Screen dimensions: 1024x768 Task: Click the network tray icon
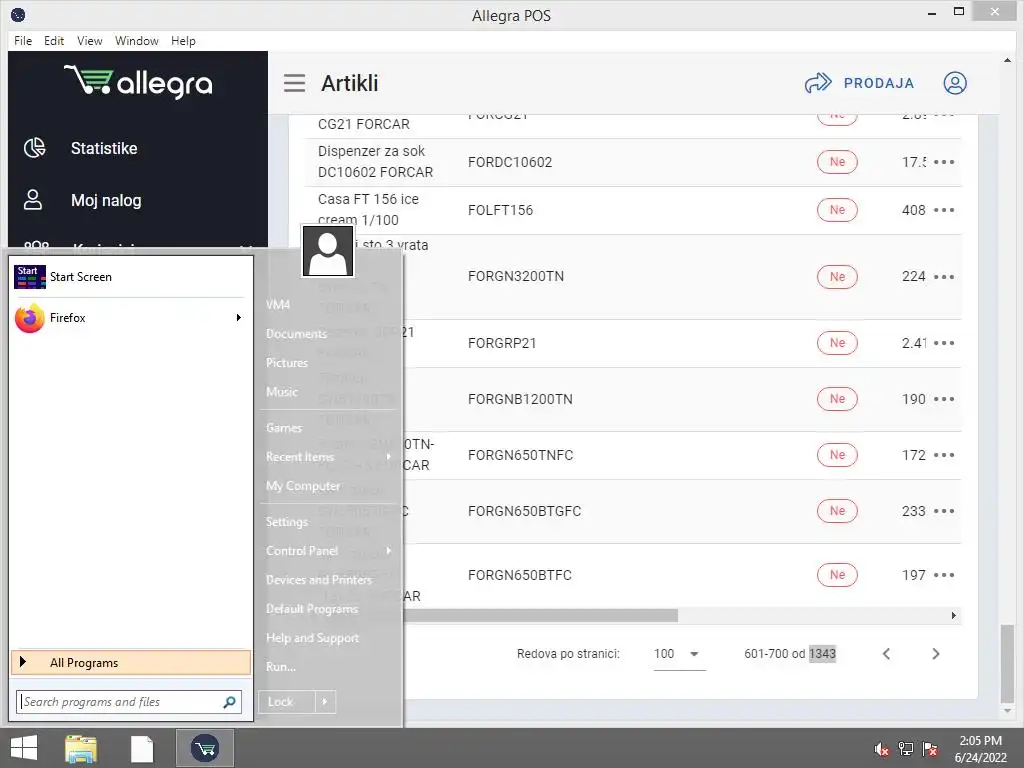click(x=906, y=749)
